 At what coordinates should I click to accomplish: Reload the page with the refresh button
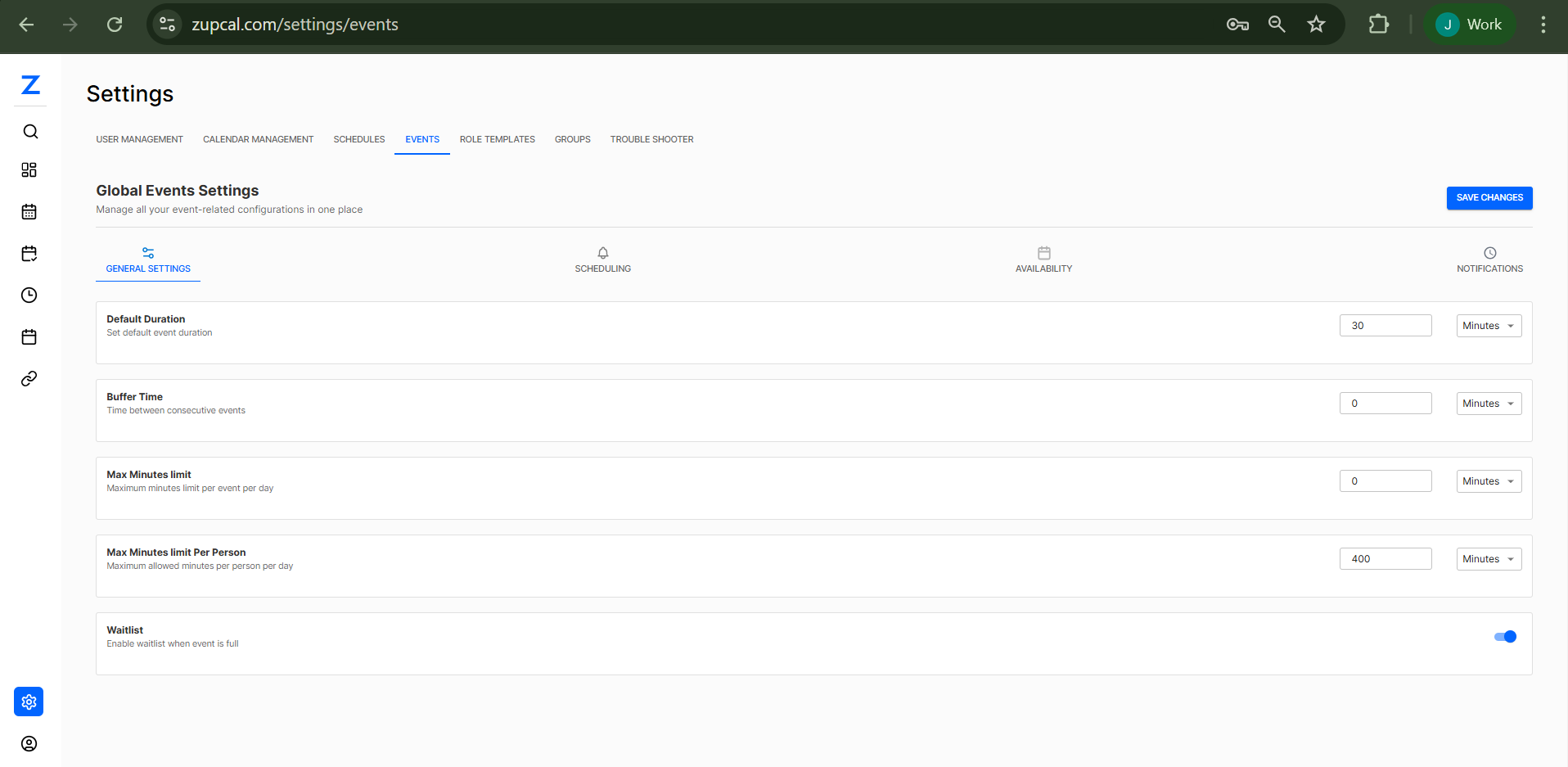(115, 25)
